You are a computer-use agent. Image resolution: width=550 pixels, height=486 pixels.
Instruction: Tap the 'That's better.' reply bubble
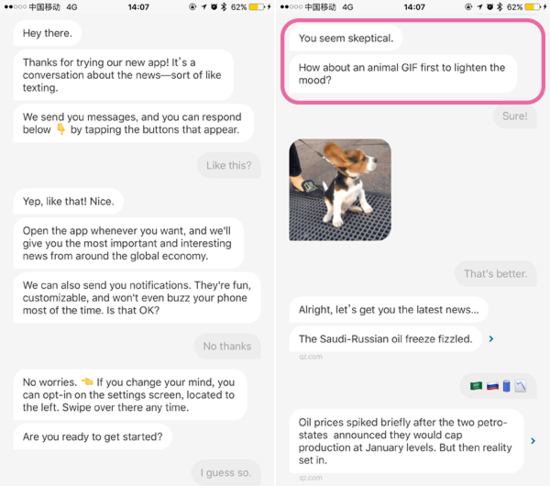(495, 274)
